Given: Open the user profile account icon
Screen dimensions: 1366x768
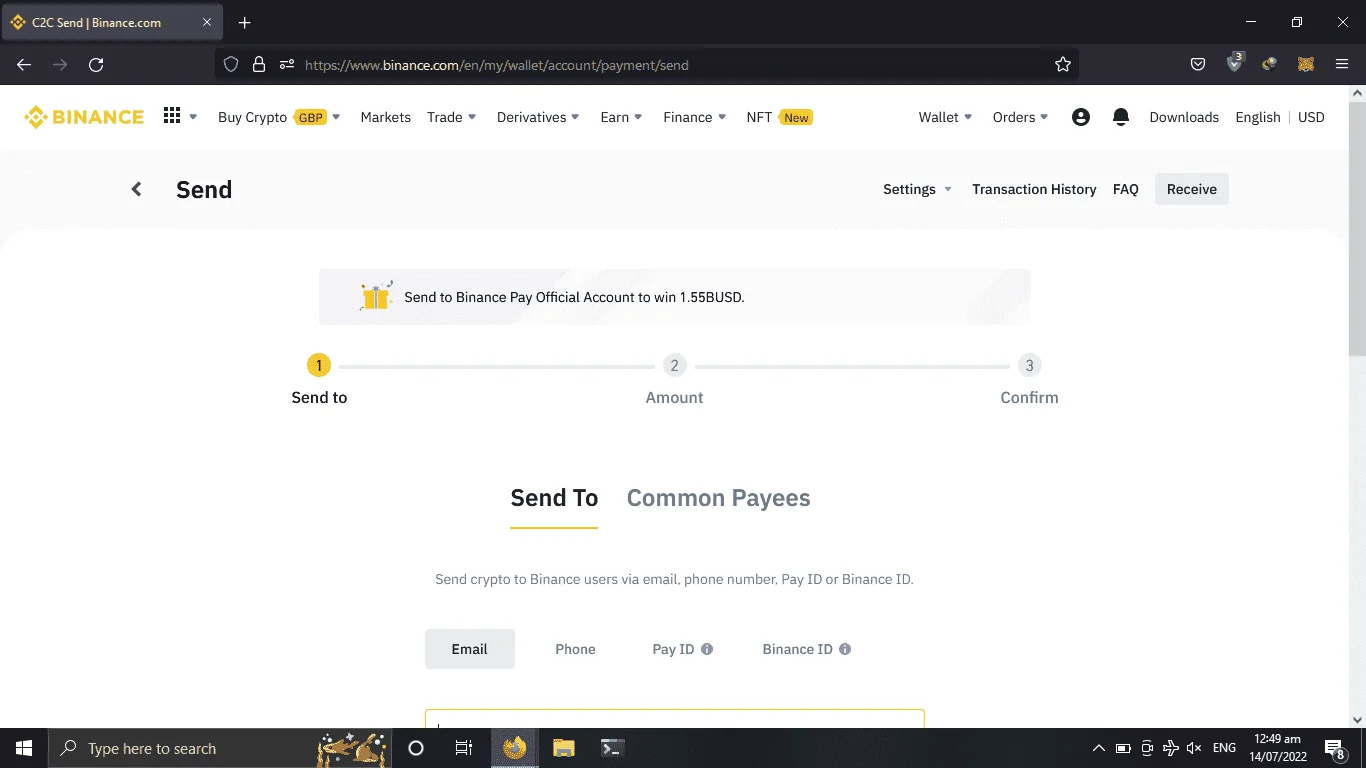Looking at the screenshot, I should (1081, 117).
